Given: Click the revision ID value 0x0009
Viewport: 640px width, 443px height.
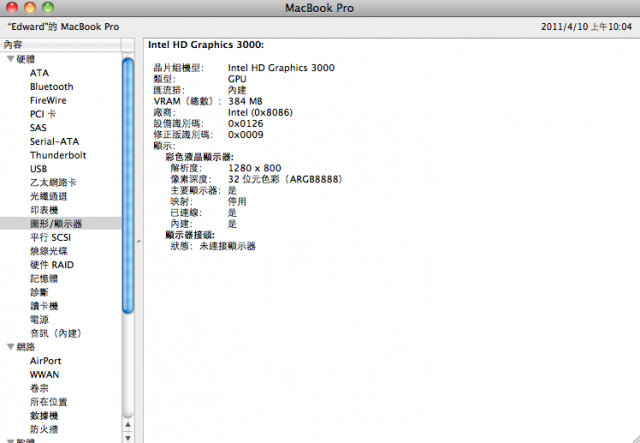Looking at the screenshot, I should [x=245, y=135].
